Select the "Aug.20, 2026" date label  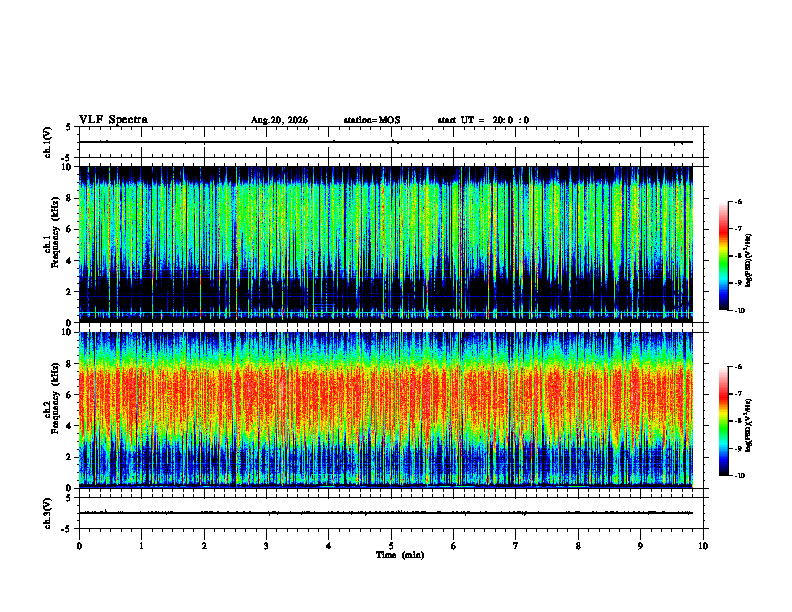coord(279,120)
